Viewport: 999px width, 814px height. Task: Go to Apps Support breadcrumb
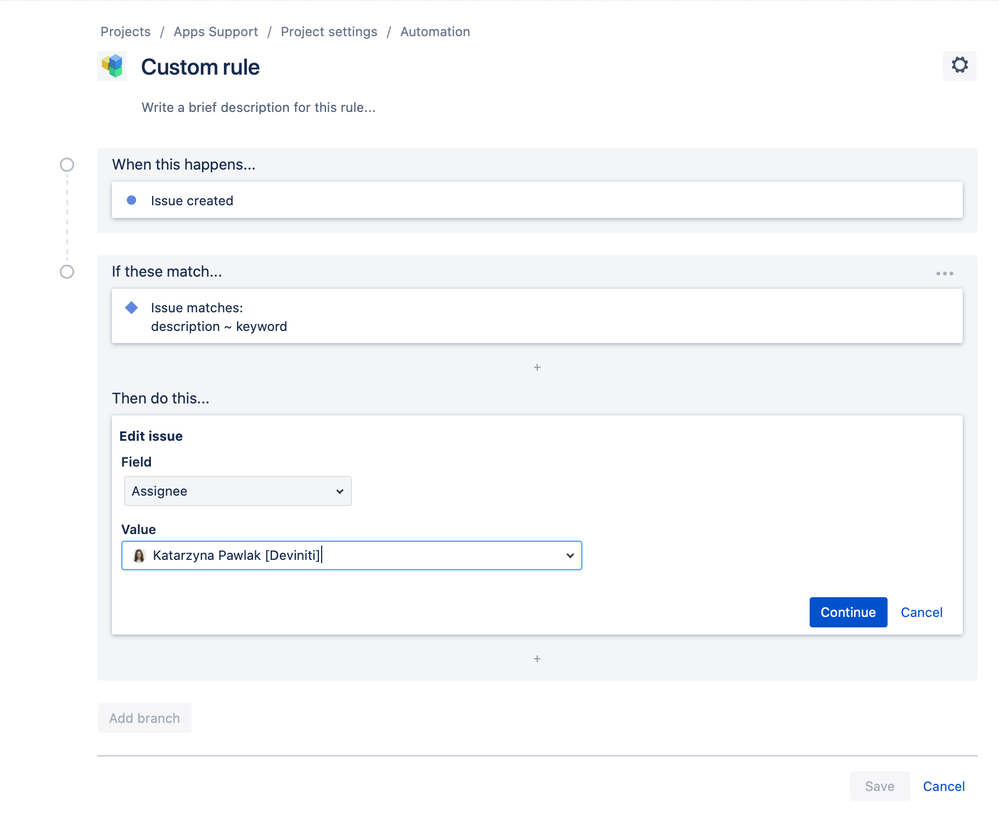pos(215,32)
